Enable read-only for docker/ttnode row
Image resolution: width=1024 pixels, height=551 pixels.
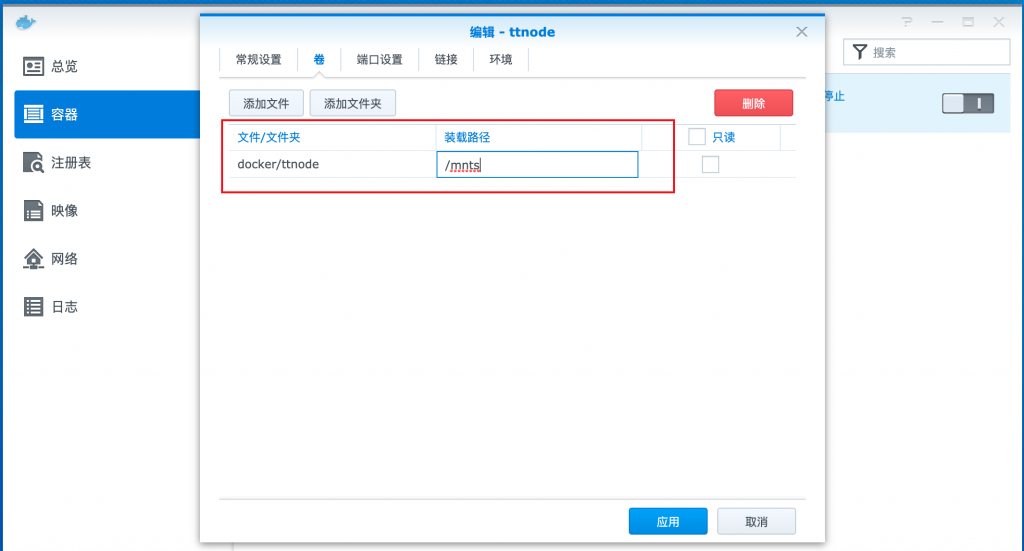pos(710,165)
